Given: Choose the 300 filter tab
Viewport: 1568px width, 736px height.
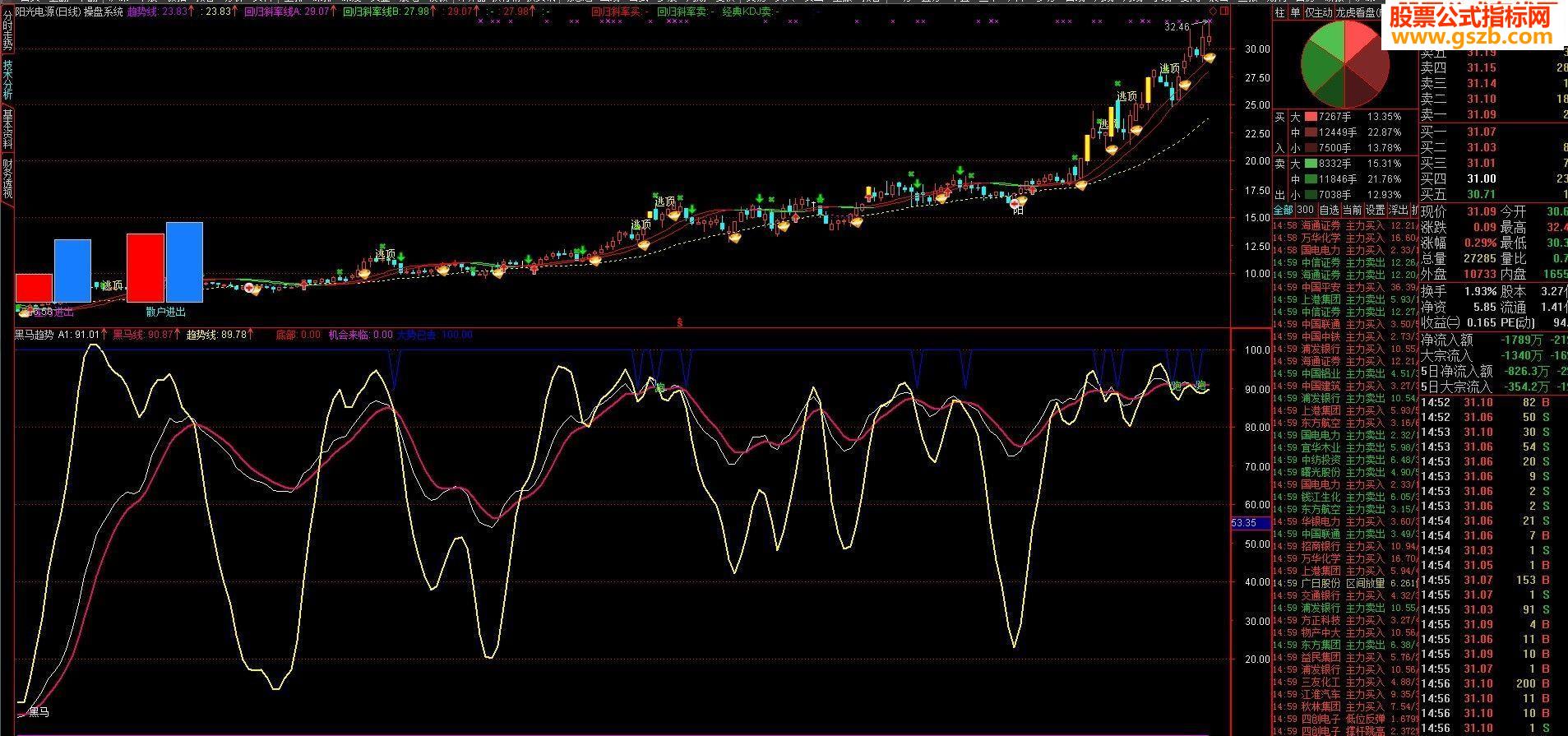Looking at the screenshot, I should pyautogui.click(x=1305, y=210).
